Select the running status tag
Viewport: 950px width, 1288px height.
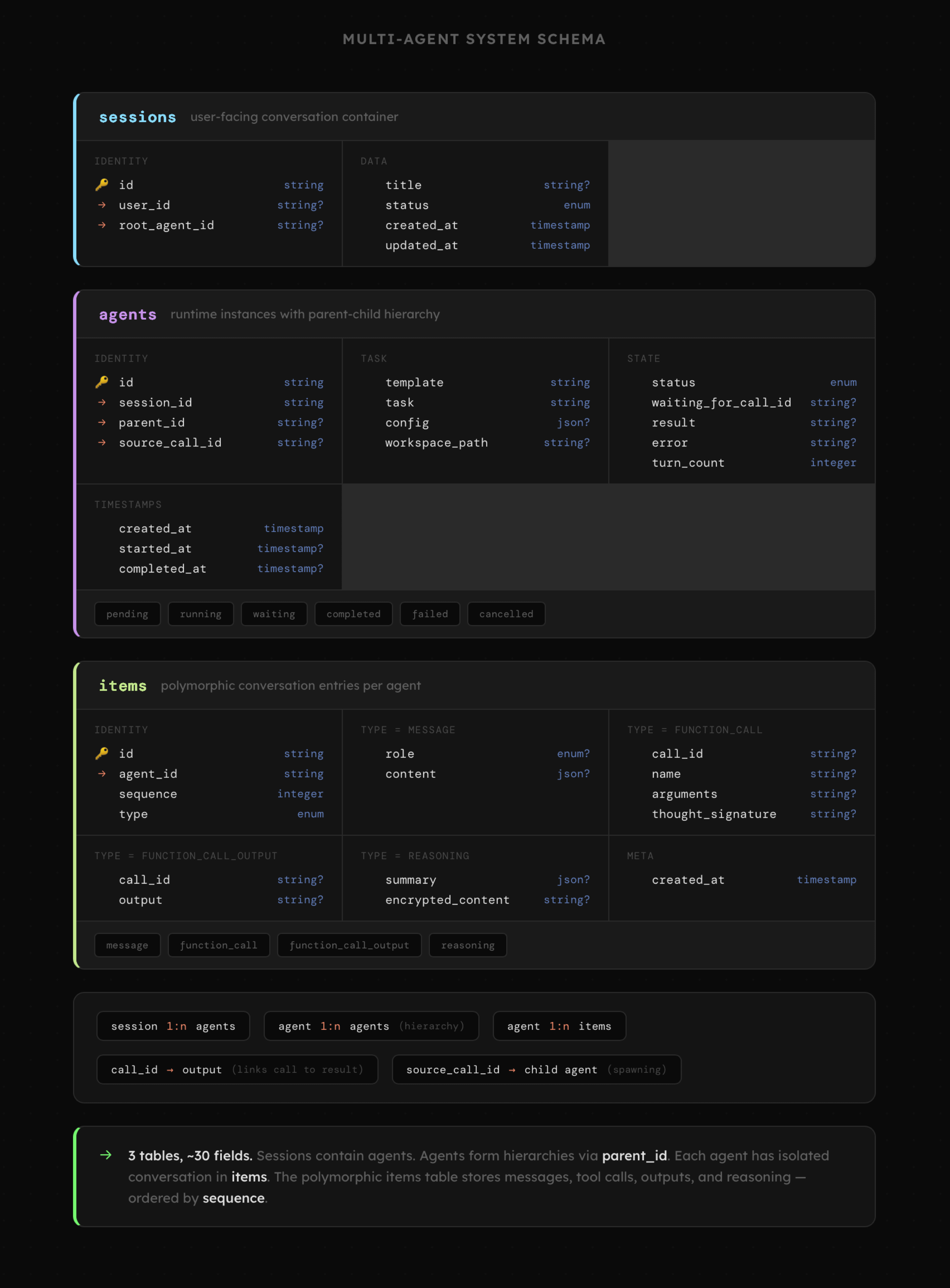pyautogui.click(x=201, y=614)
